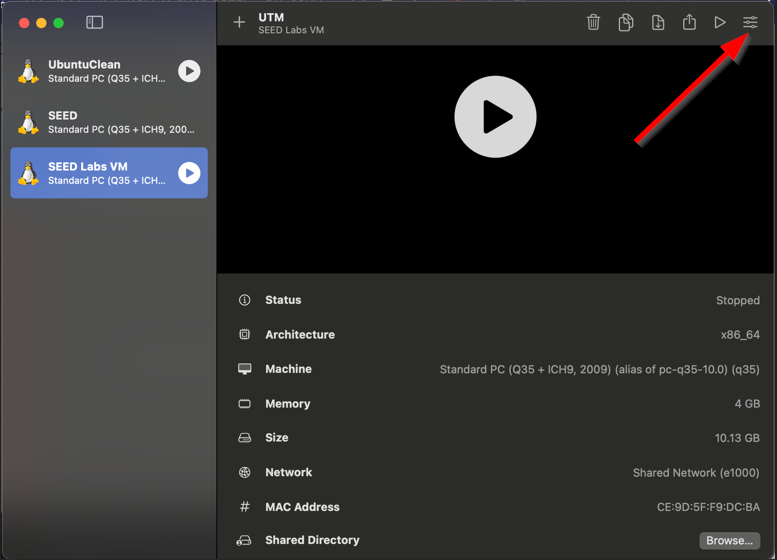Click the Shared Directory icon
The width and height of the screenshot is (777, 560).
244,540
